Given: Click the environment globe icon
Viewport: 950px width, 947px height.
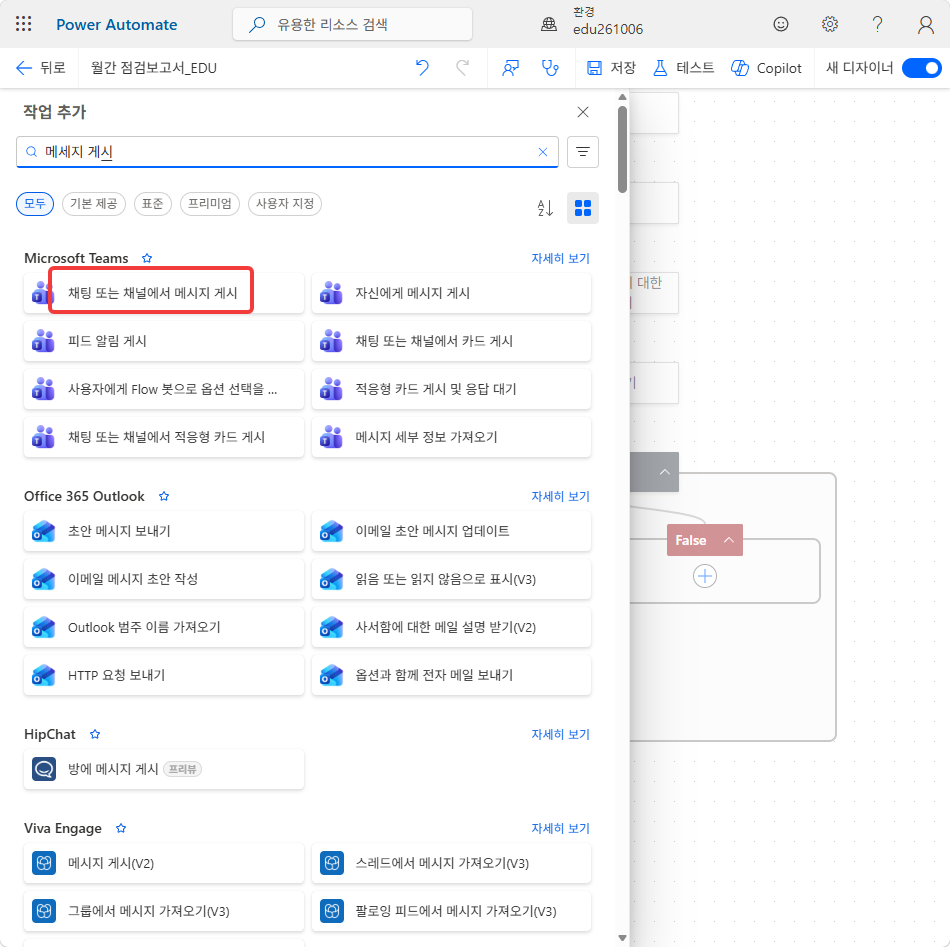Looking at the screenshot, I should [549, 24].
